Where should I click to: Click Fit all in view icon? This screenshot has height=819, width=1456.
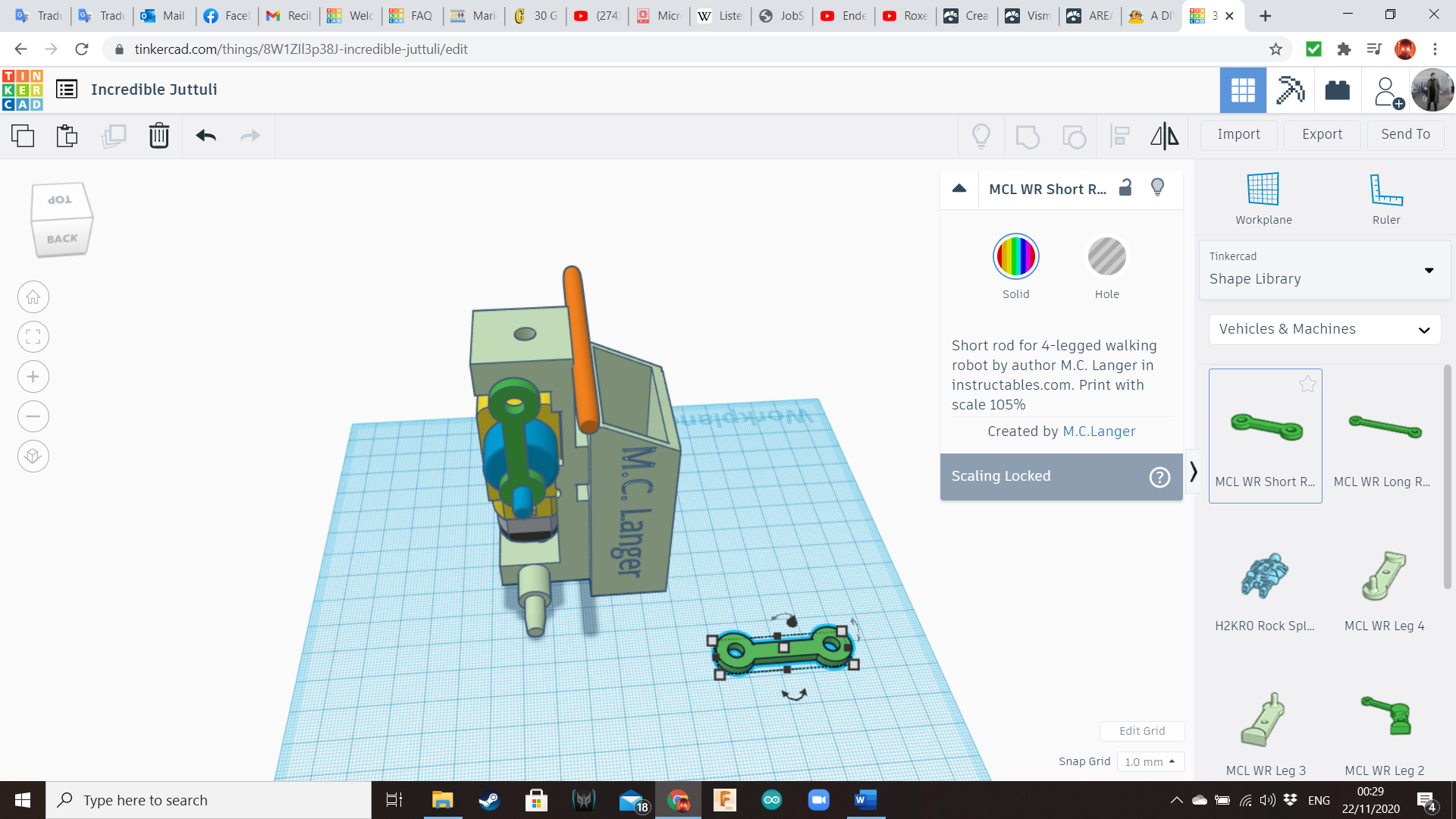tap(33, 337)
